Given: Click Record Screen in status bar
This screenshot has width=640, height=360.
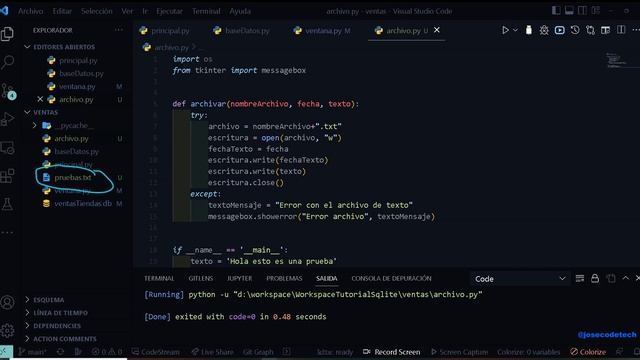Looking at the screenshot, I should coord(392,352).
